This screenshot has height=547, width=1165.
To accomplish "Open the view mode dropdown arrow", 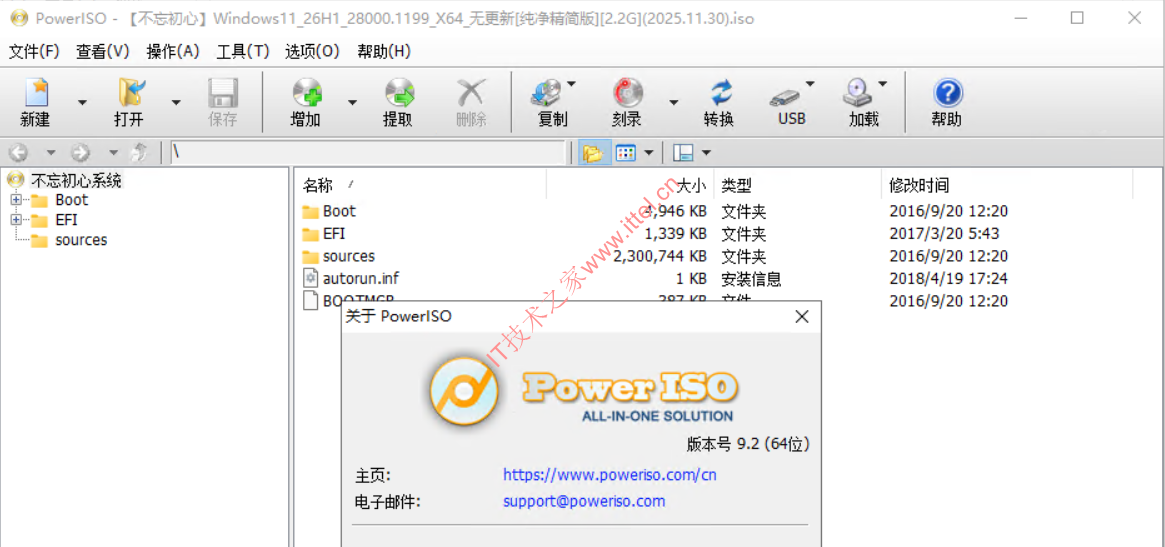I will coord(648,153).
